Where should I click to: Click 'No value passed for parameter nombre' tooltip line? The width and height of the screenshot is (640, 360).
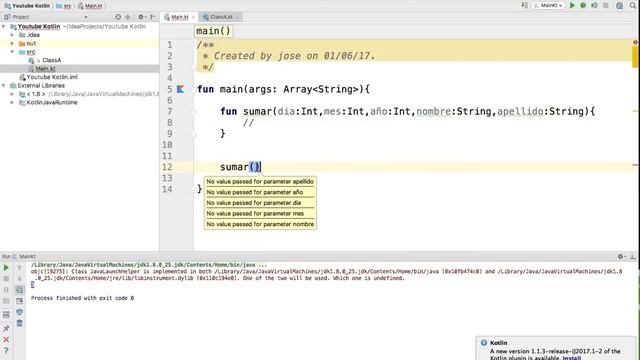tap(260, 224)
